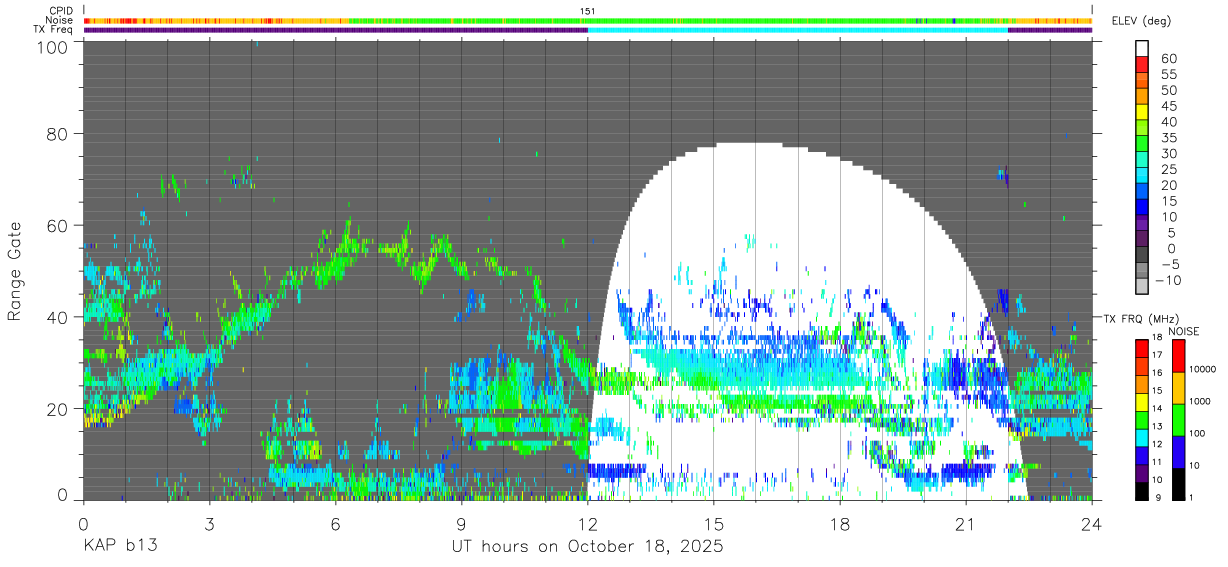Viewport: 1228px width, 567px height.
Task: Click the x-axis hour label '12'
Action: pos(588,524)
